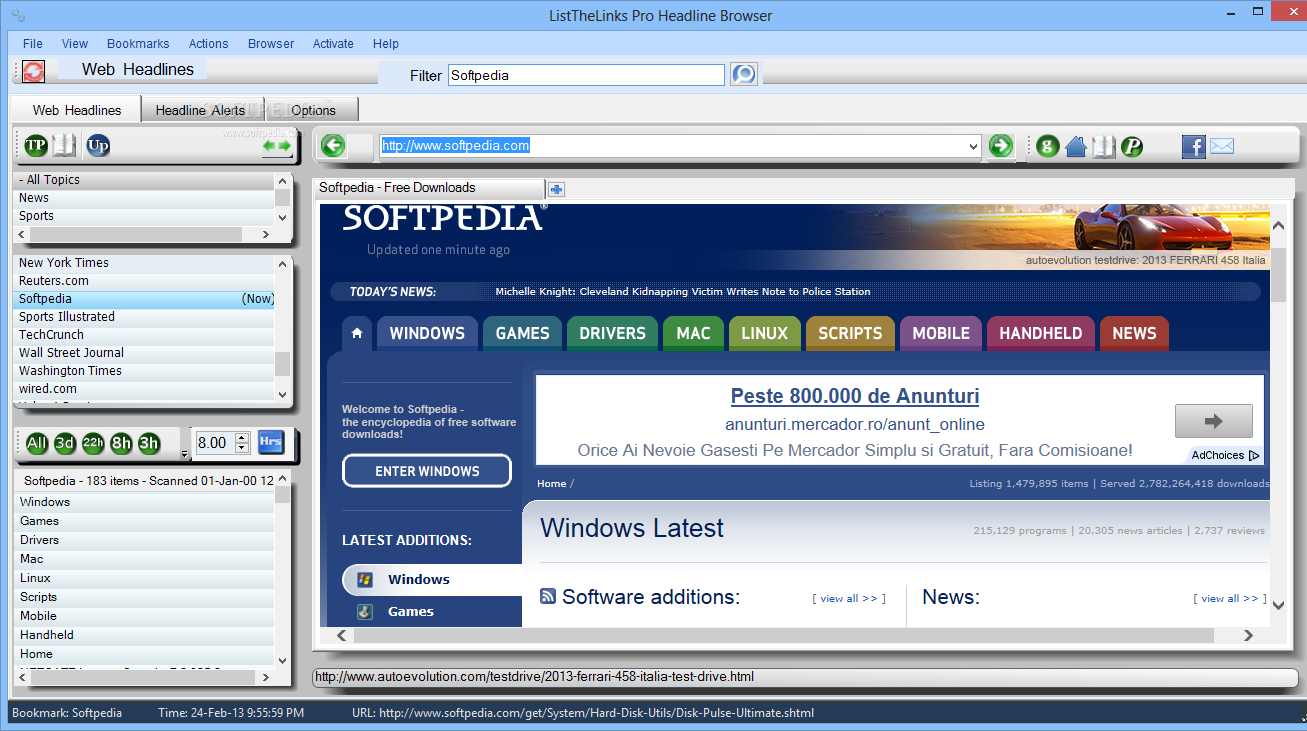Click the gray arrow button in the ad
The width and height of the screenshot is (1307, 731).
1214,421
